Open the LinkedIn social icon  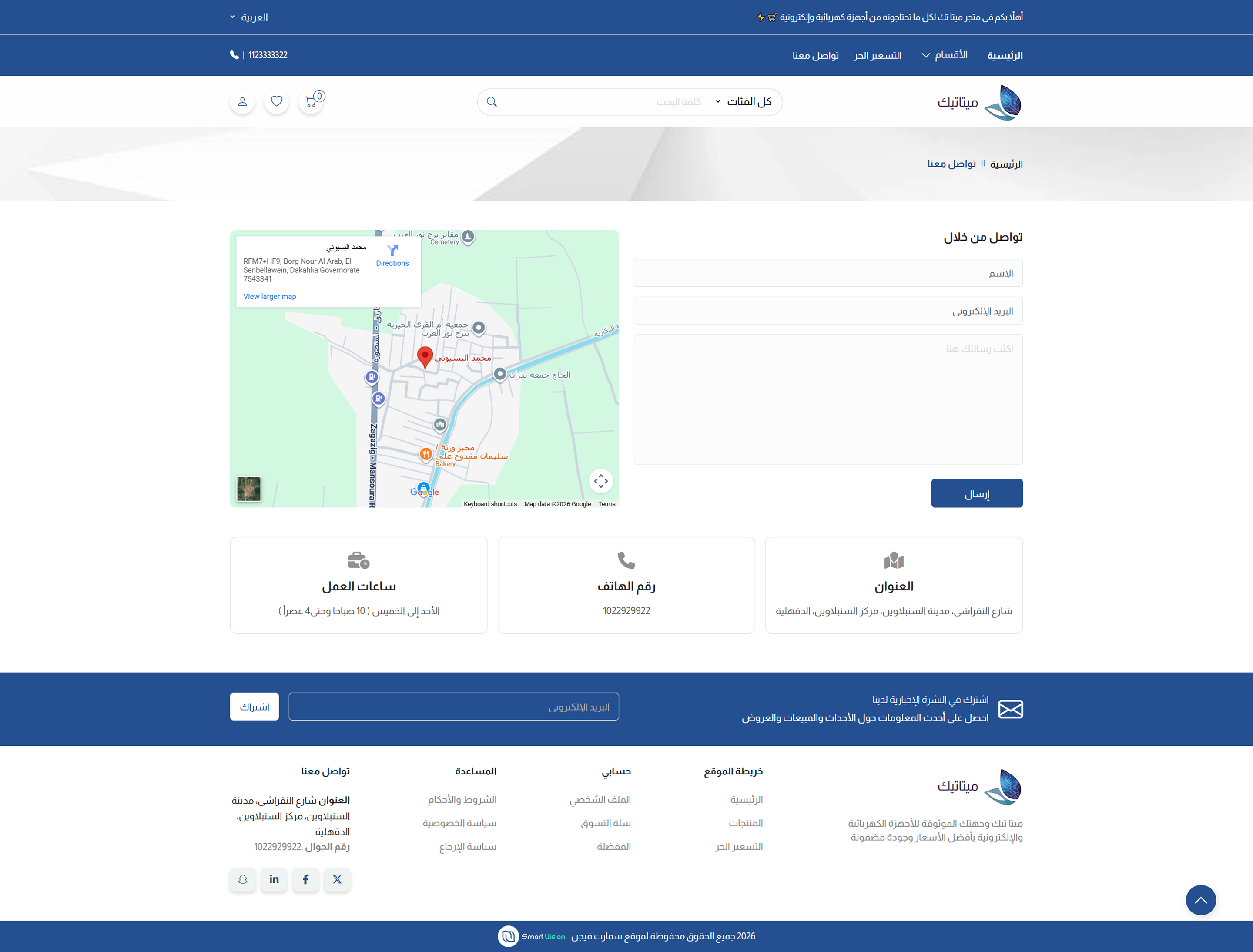click(274, 879)
